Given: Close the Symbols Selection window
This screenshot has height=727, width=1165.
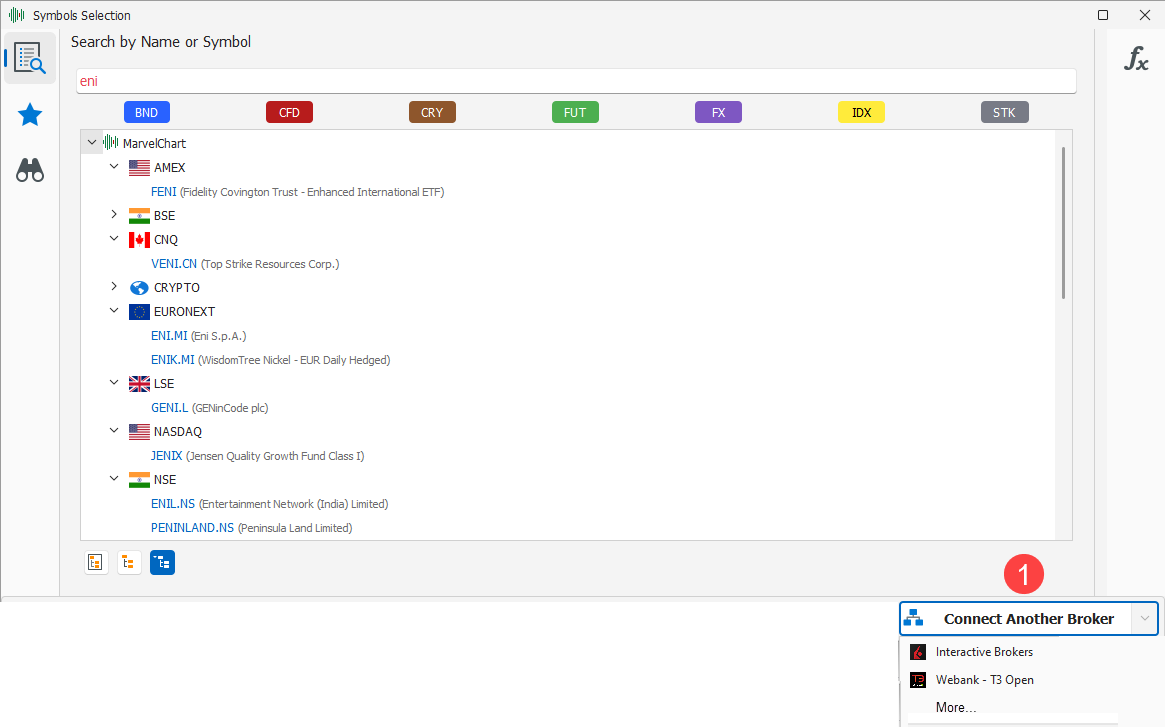Looking at the screenshot, I should coord(1145,15).
